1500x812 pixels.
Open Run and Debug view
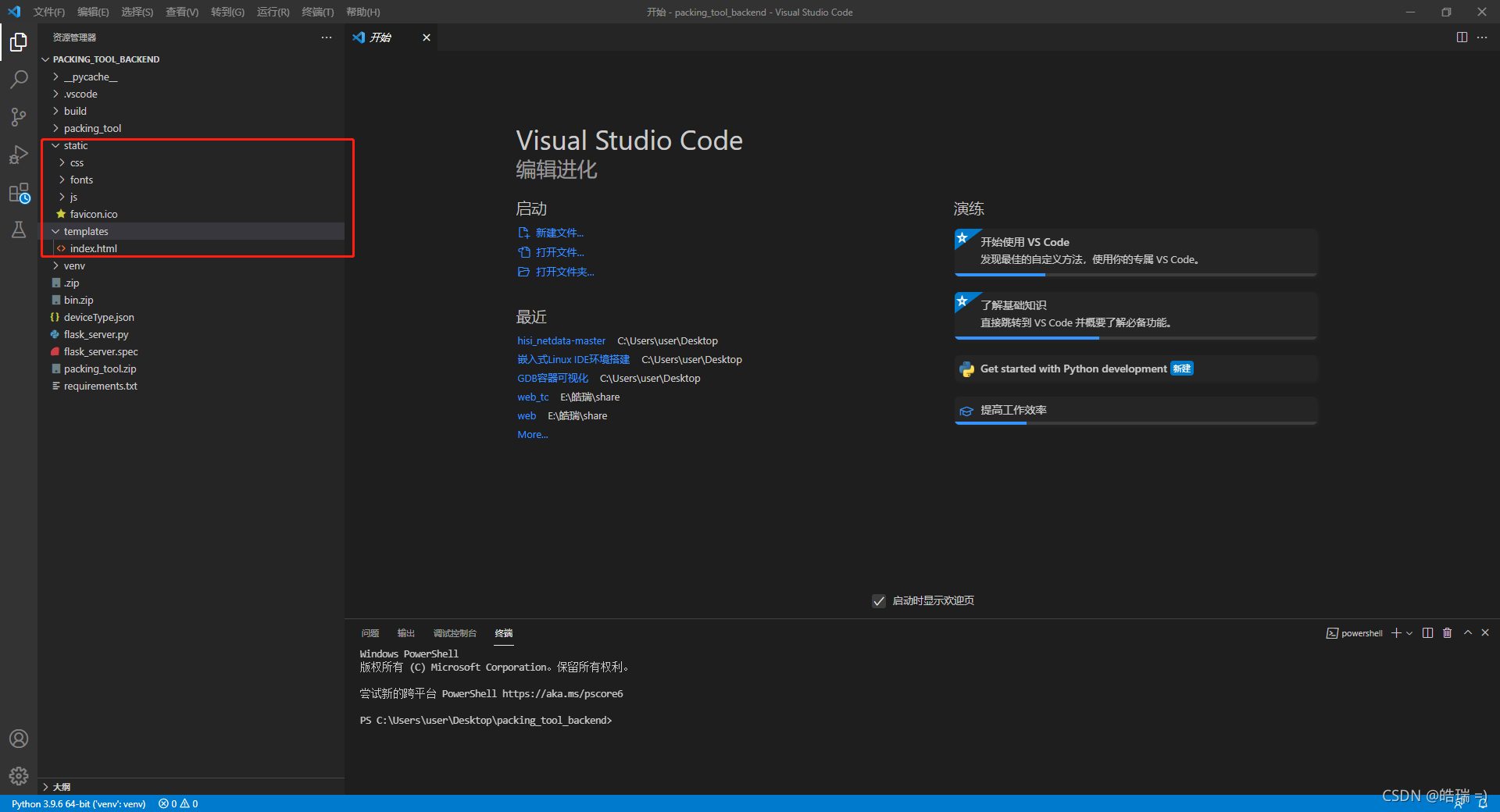[x=19, y=155]
